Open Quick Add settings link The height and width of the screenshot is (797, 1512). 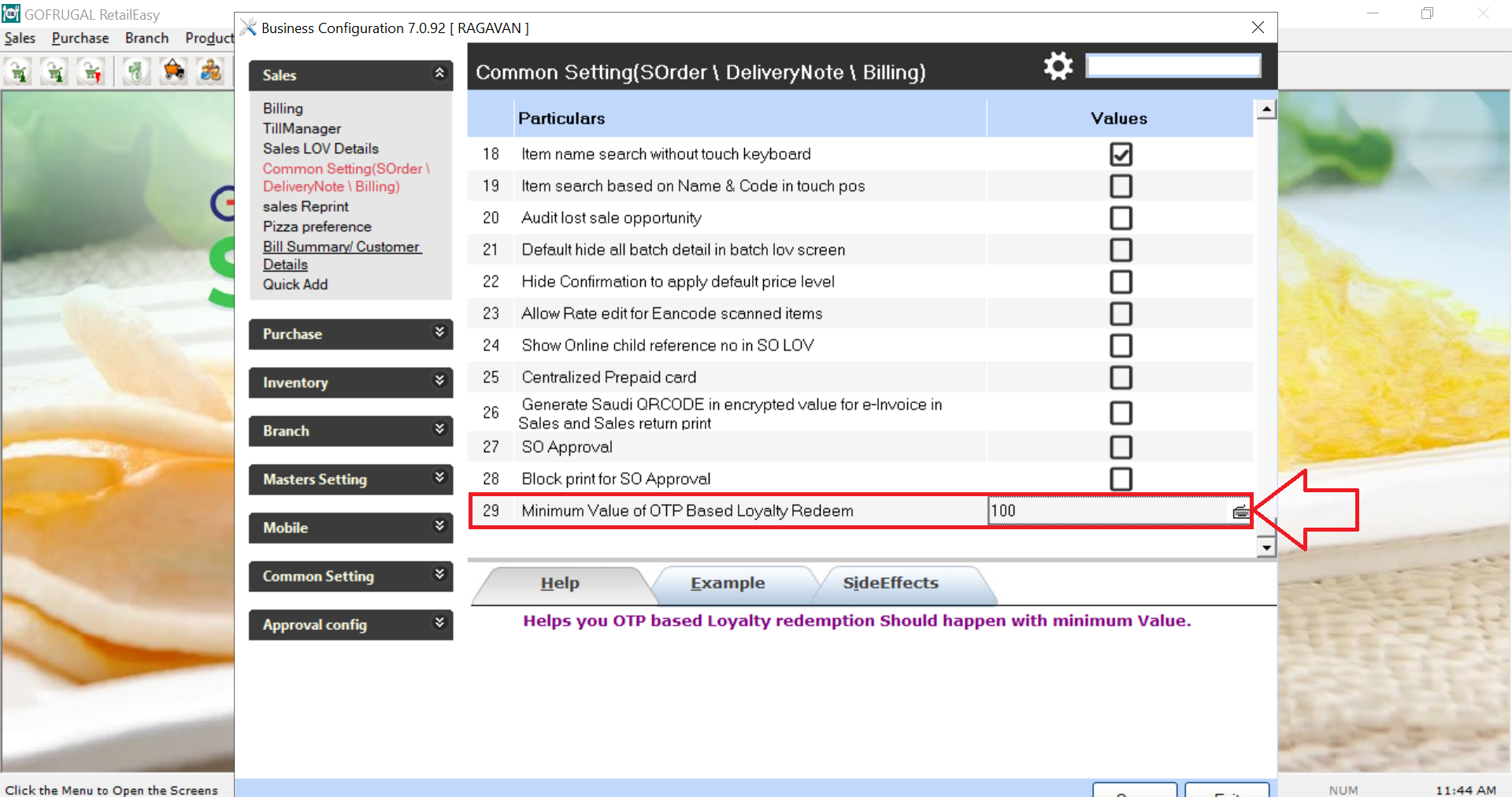[x=295, y=285]
